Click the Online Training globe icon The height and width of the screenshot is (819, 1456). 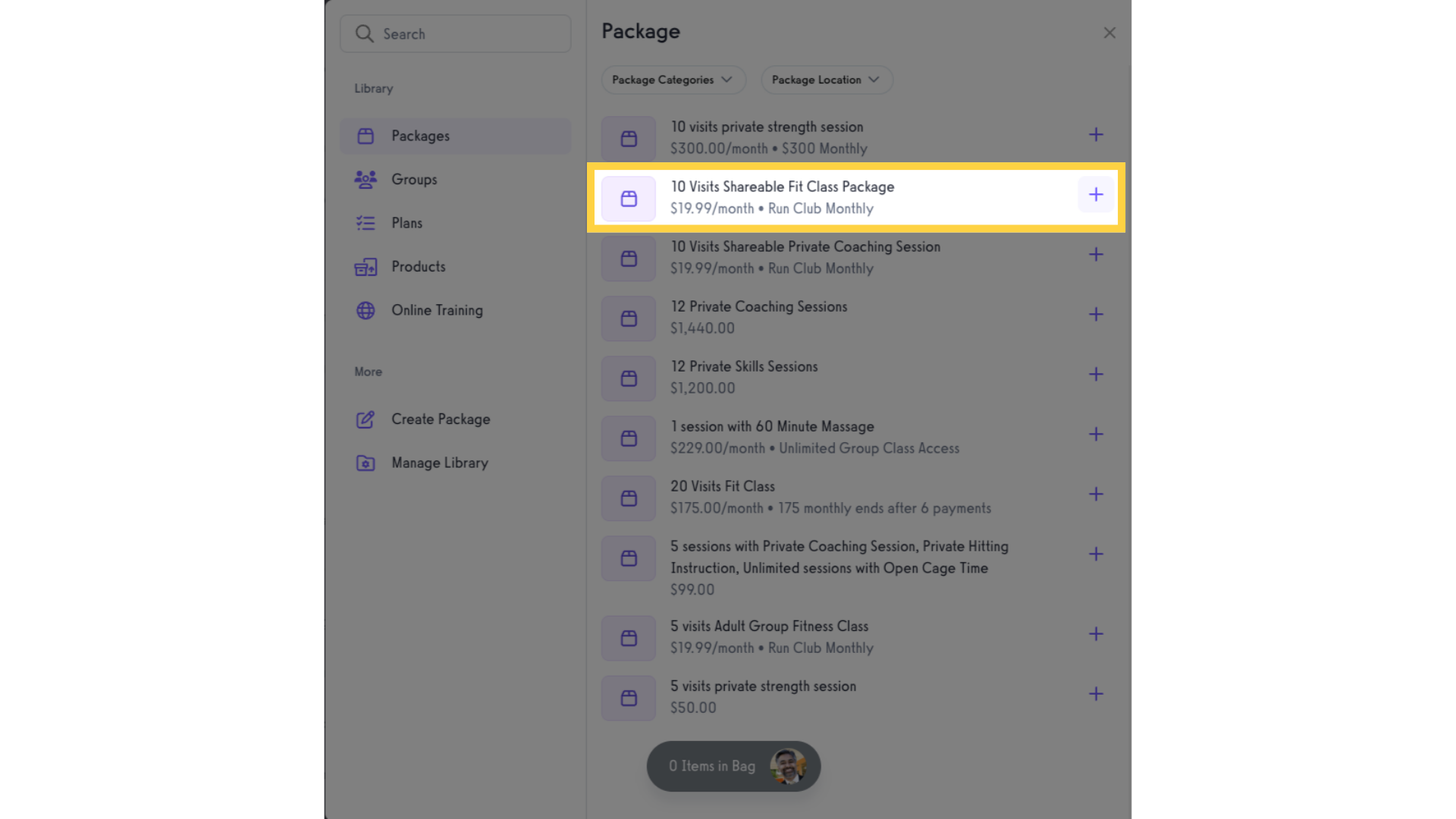pos(366,311)
